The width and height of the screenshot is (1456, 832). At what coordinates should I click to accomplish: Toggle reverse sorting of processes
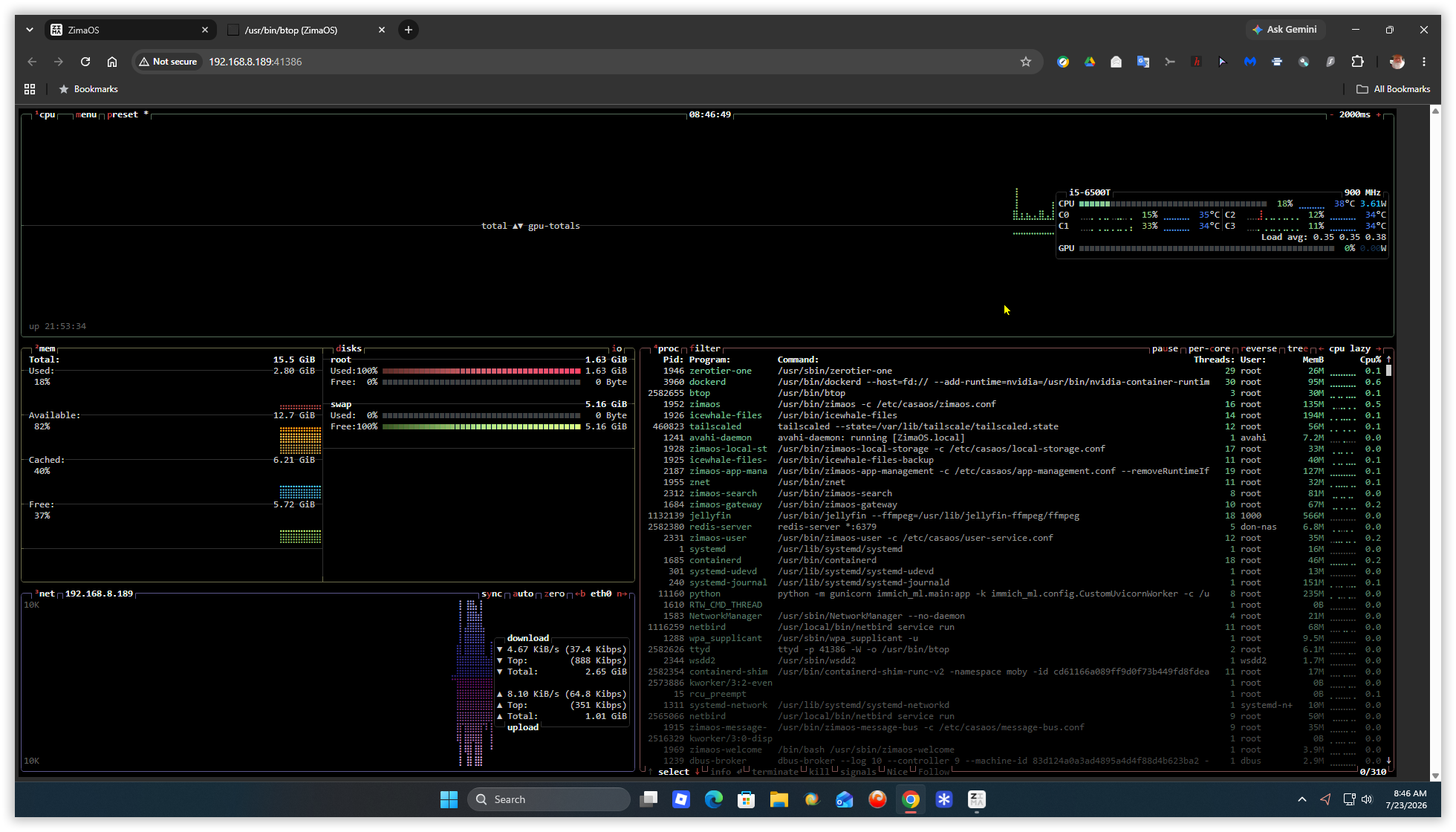[x=1259, y=348]
